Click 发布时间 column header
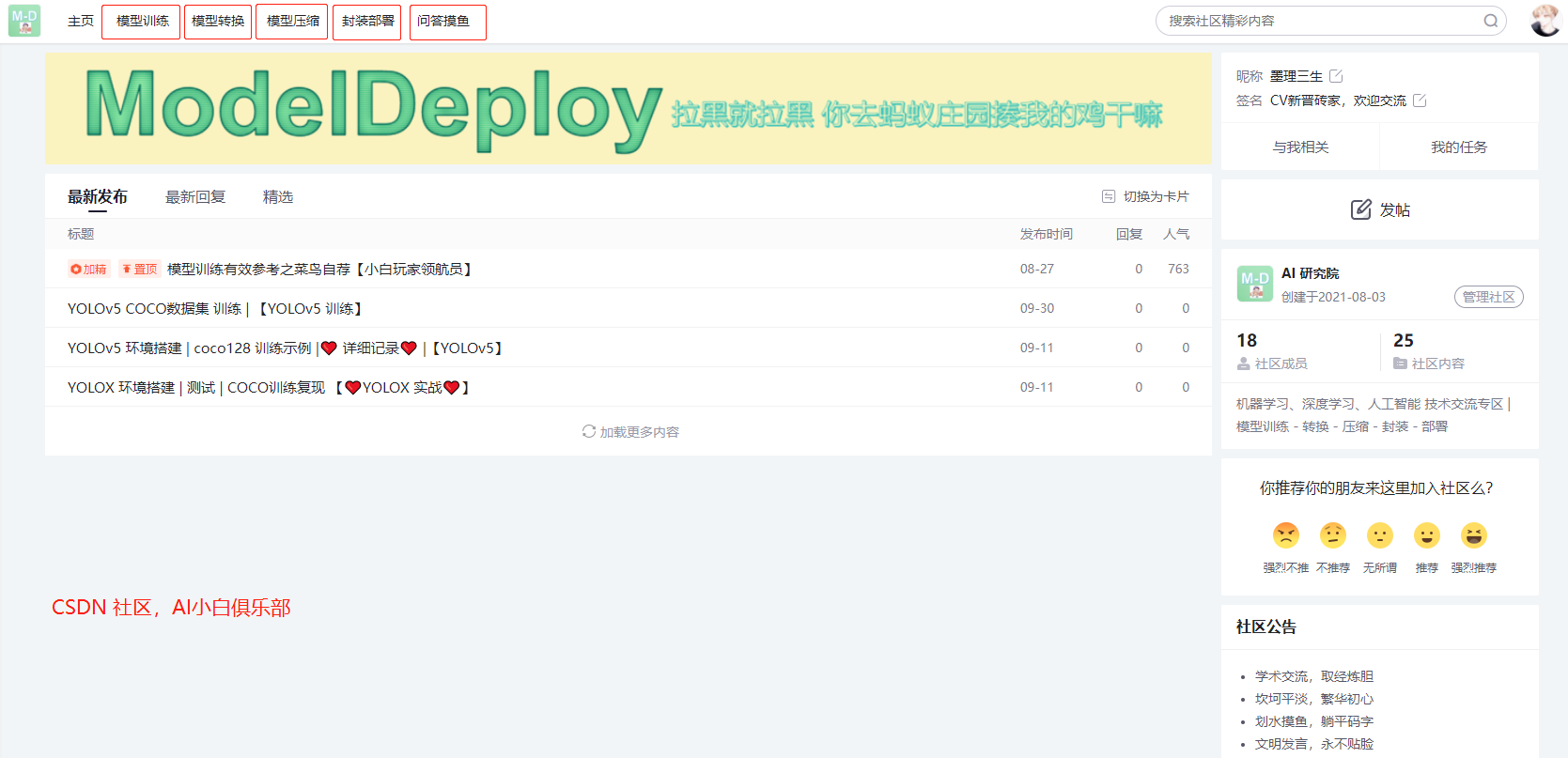The height and width of the screenshot is (758, 1568). 1047,234
